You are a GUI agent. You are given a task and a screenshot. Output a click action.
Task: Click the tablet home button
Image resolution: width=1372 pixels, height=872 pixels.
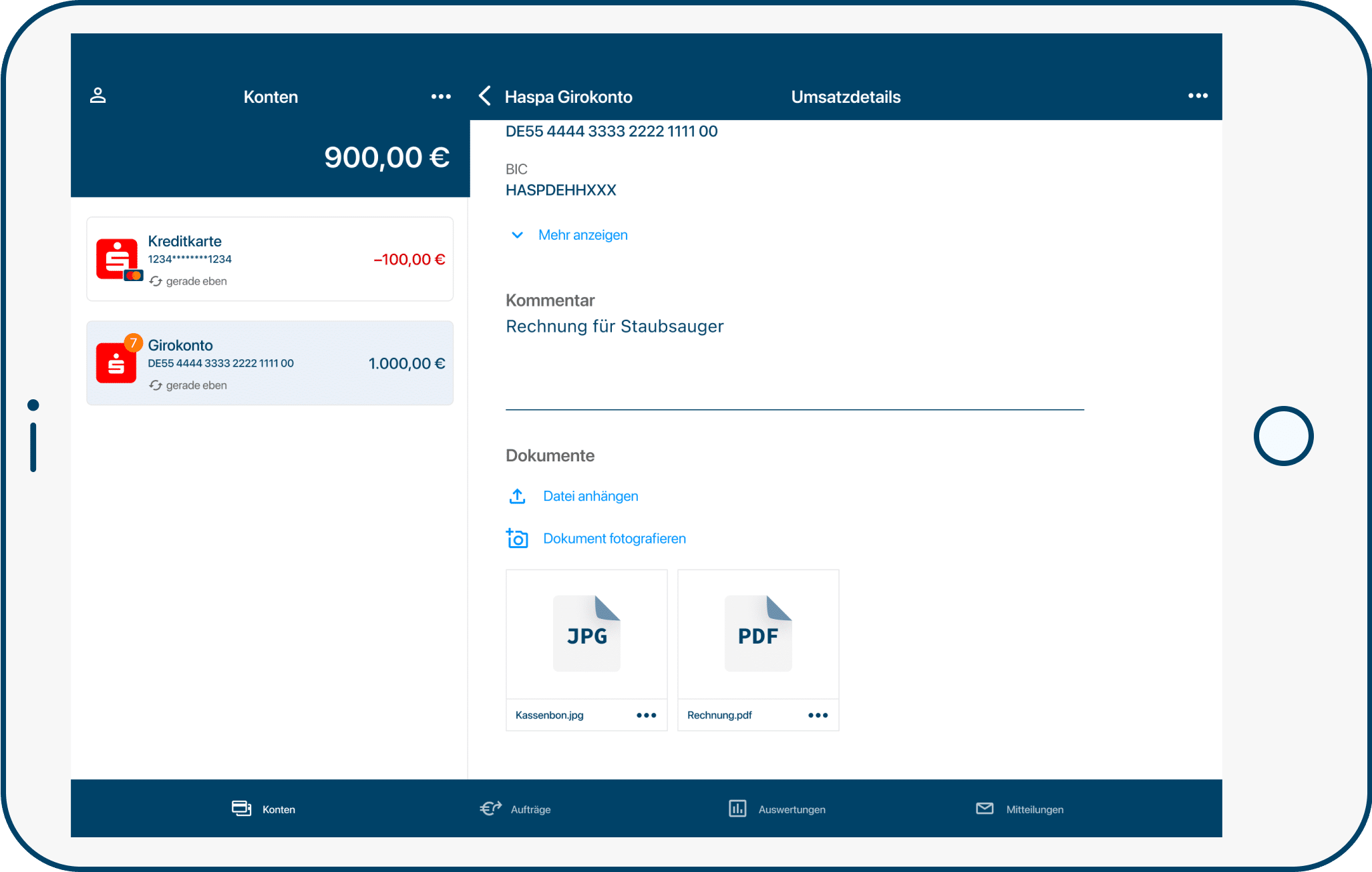(1283, 436)
